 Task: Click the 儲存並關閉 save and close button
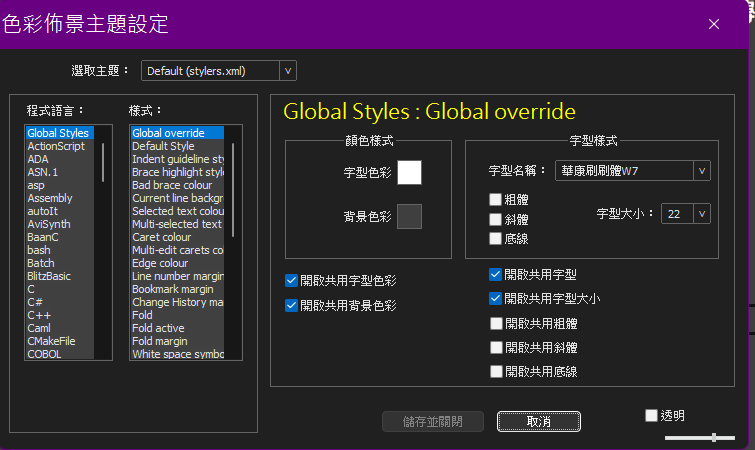[433, 422]
